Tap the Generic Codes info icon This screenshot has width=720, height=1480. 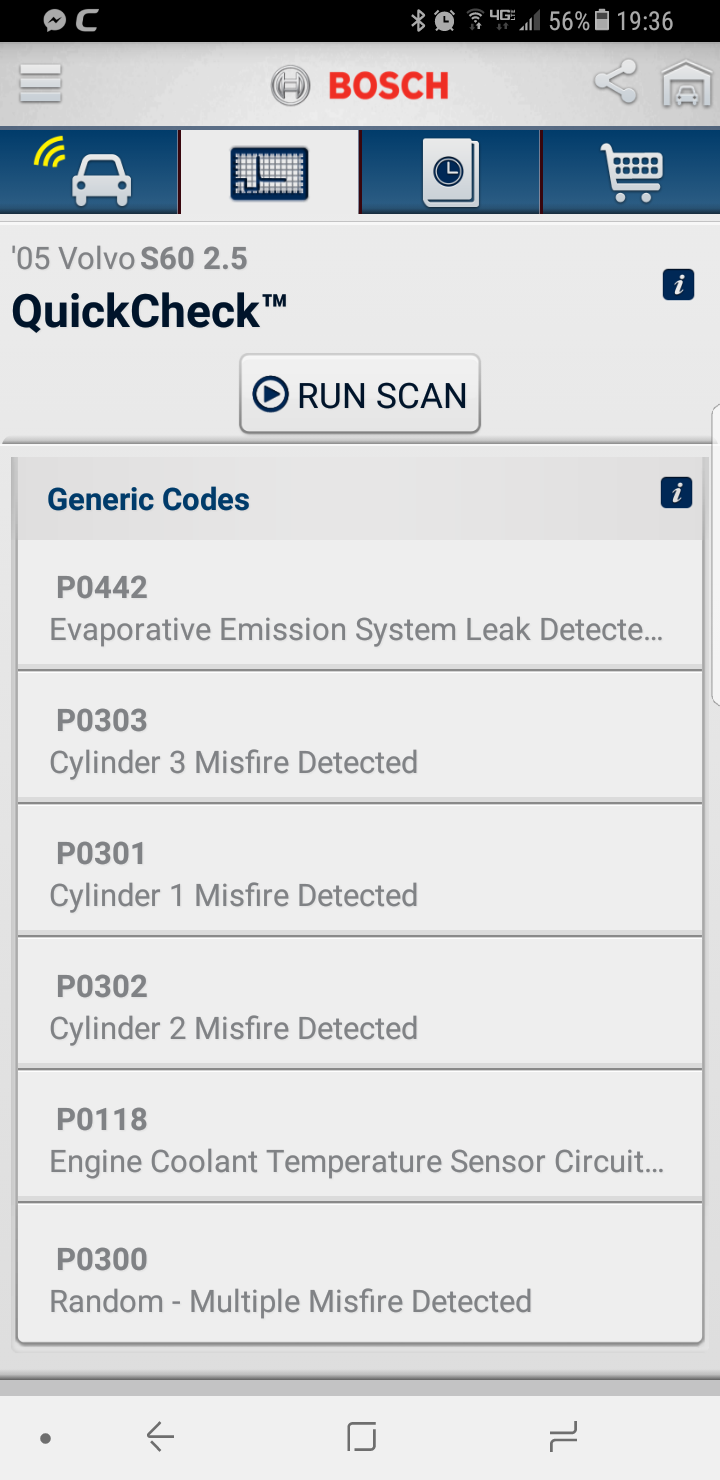coord(676,493)
